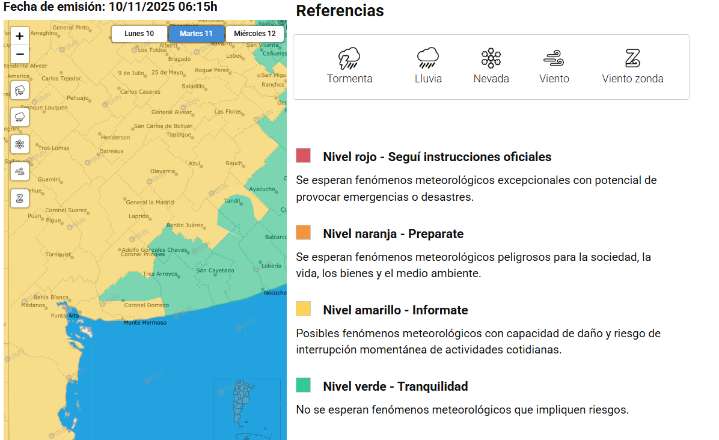Filter map by snowfall icon
Image resolution: width=719 pixels, height=440 pixels.
point(20,144)
